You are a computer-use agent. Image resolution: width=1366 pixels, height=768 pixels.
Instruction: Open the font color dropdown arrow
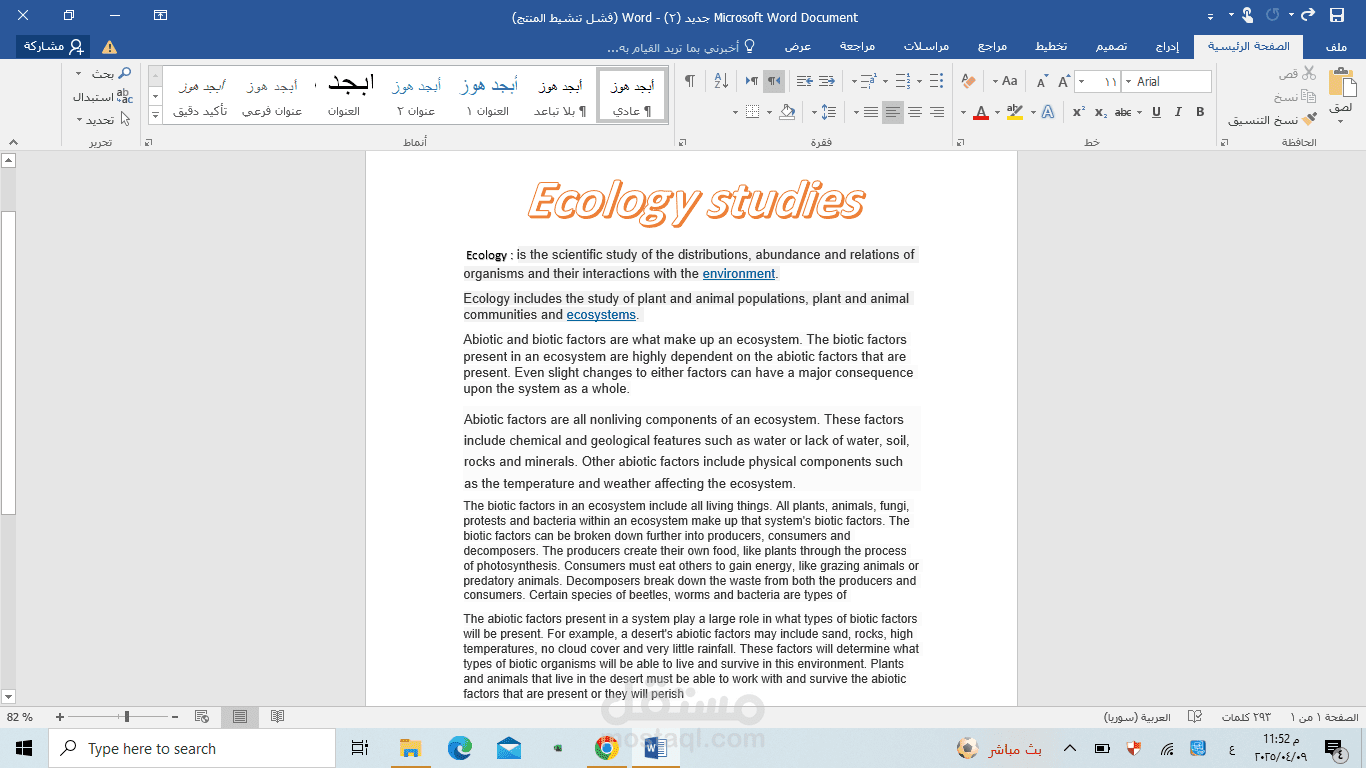(964, 112)
